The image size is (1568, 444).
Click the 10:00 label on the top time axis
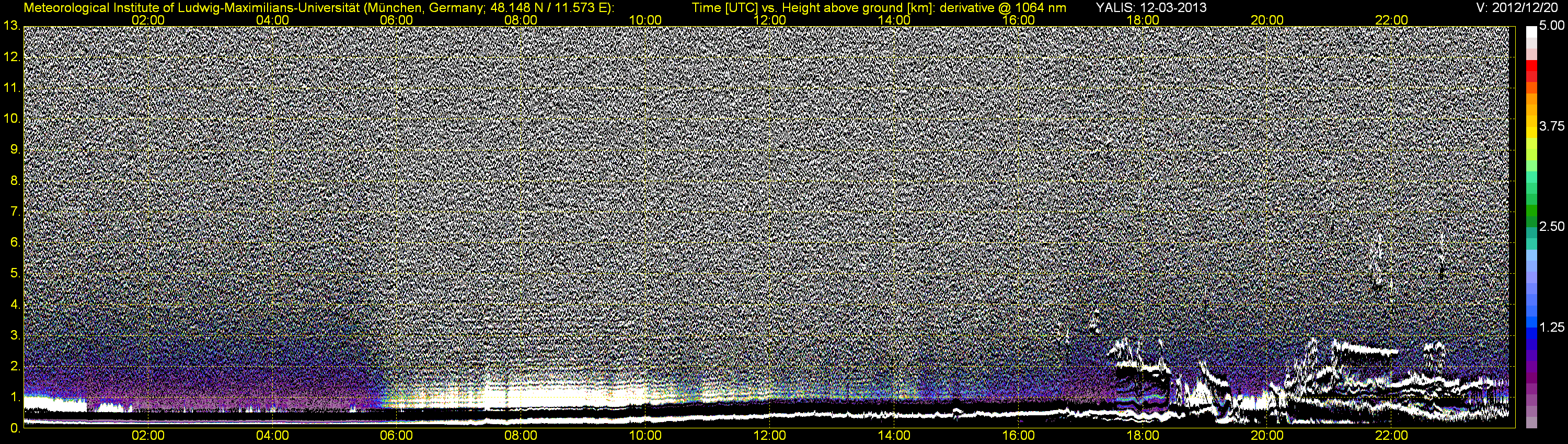click(645, 20)
